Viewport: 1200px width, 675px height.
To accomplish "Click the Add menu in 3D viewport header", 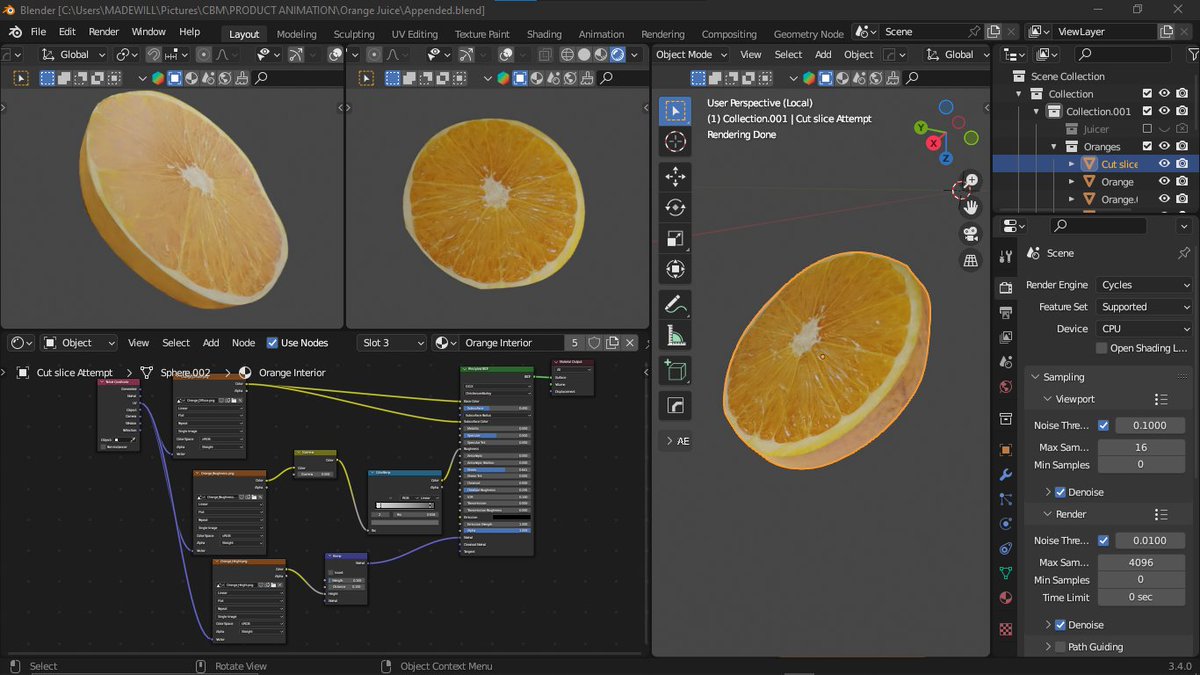I will click(823, 55).
